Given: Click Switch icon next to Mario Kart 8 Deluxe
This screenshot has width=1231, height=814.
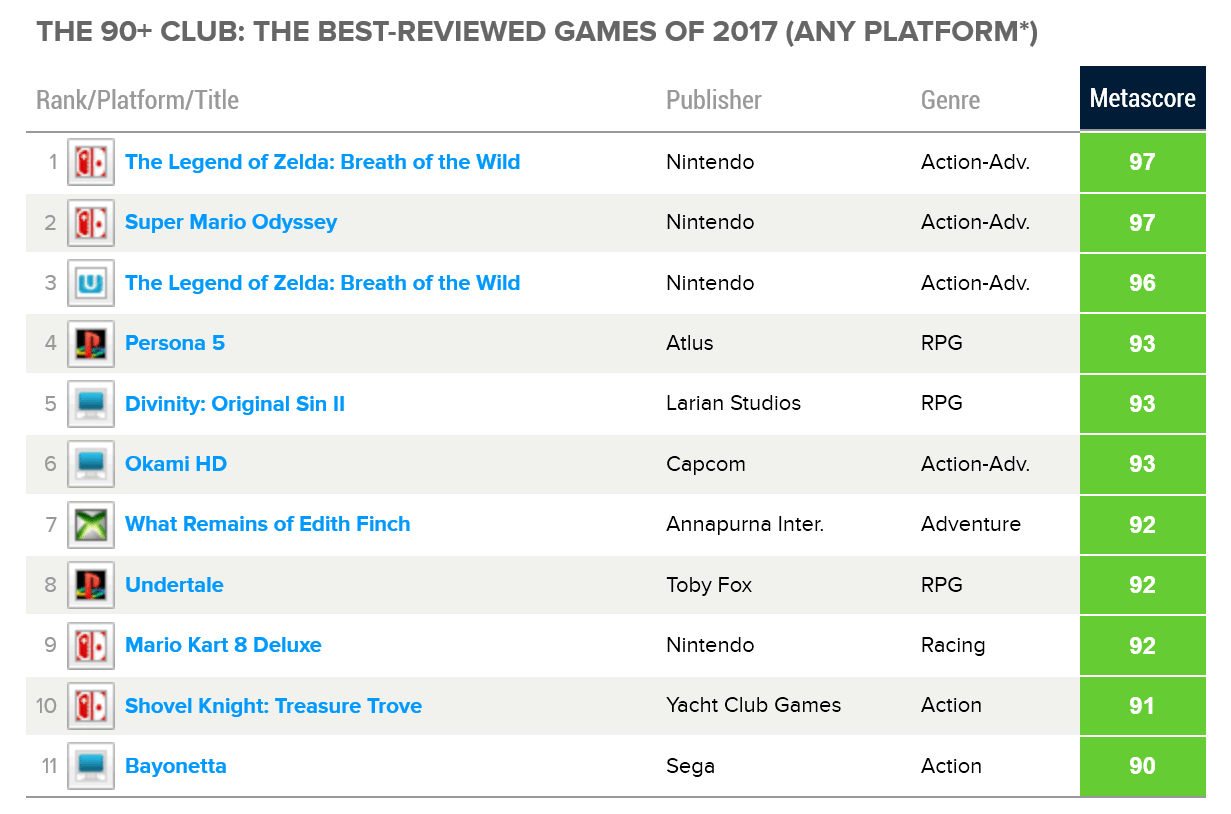Looking at the screenshot, I should [x=91, y=646].
